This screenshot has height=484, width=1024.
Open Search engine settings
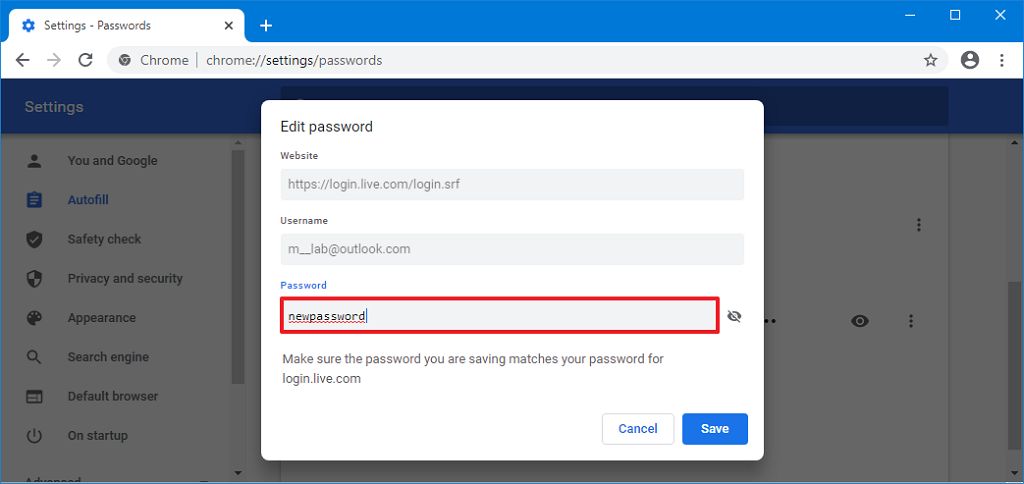coord(108,357)
